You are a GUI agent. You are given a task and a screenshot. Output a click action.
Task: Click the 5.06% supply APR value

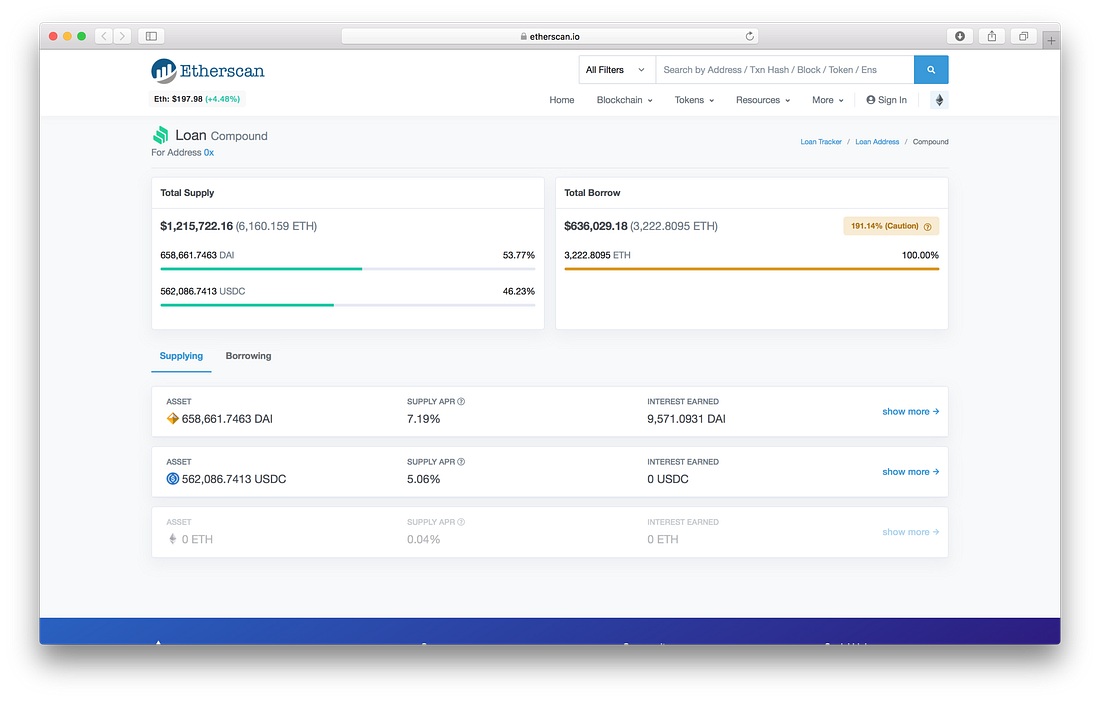click(424, 479)
